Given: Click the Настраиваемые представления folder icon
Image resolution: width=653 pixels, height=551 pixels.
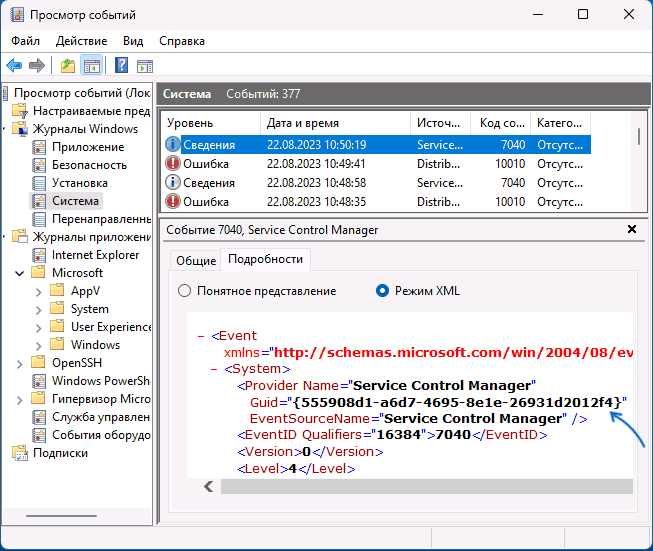Looking at the screenshot, I should [x=20, y=111].
